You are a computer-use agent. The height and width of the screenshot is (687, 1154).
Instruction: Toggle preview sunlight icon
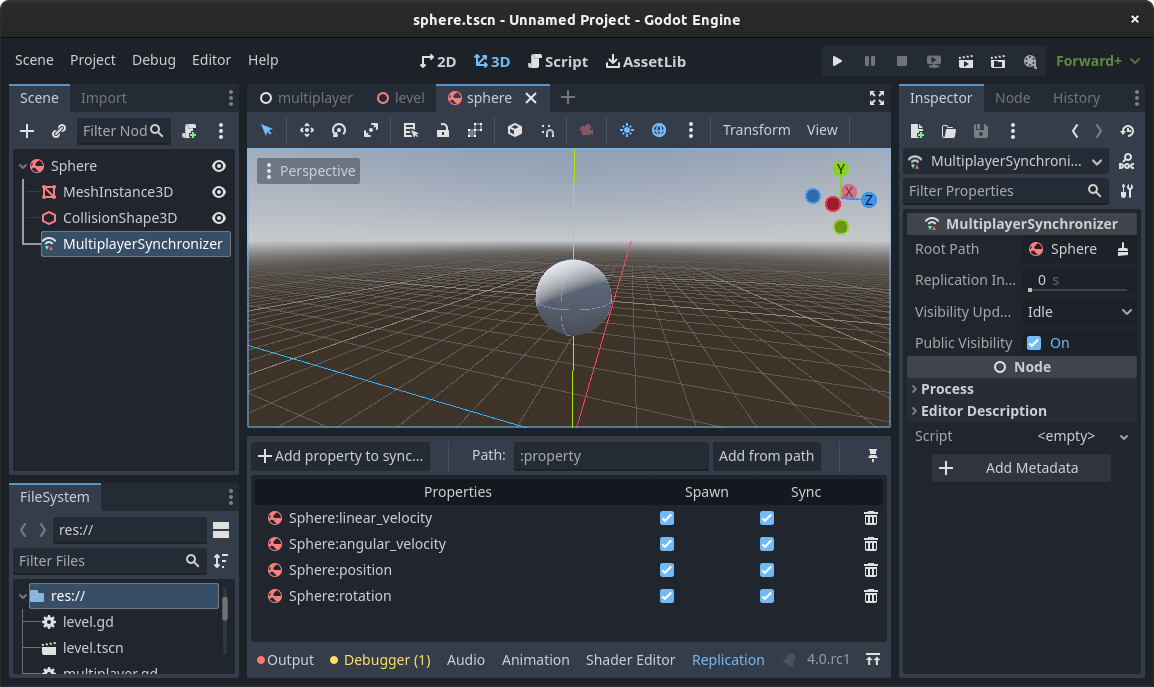tap(626, 130)
